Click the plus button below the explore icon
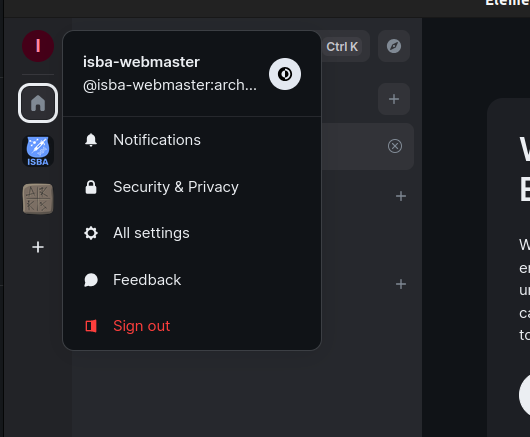 pos(394,99)
